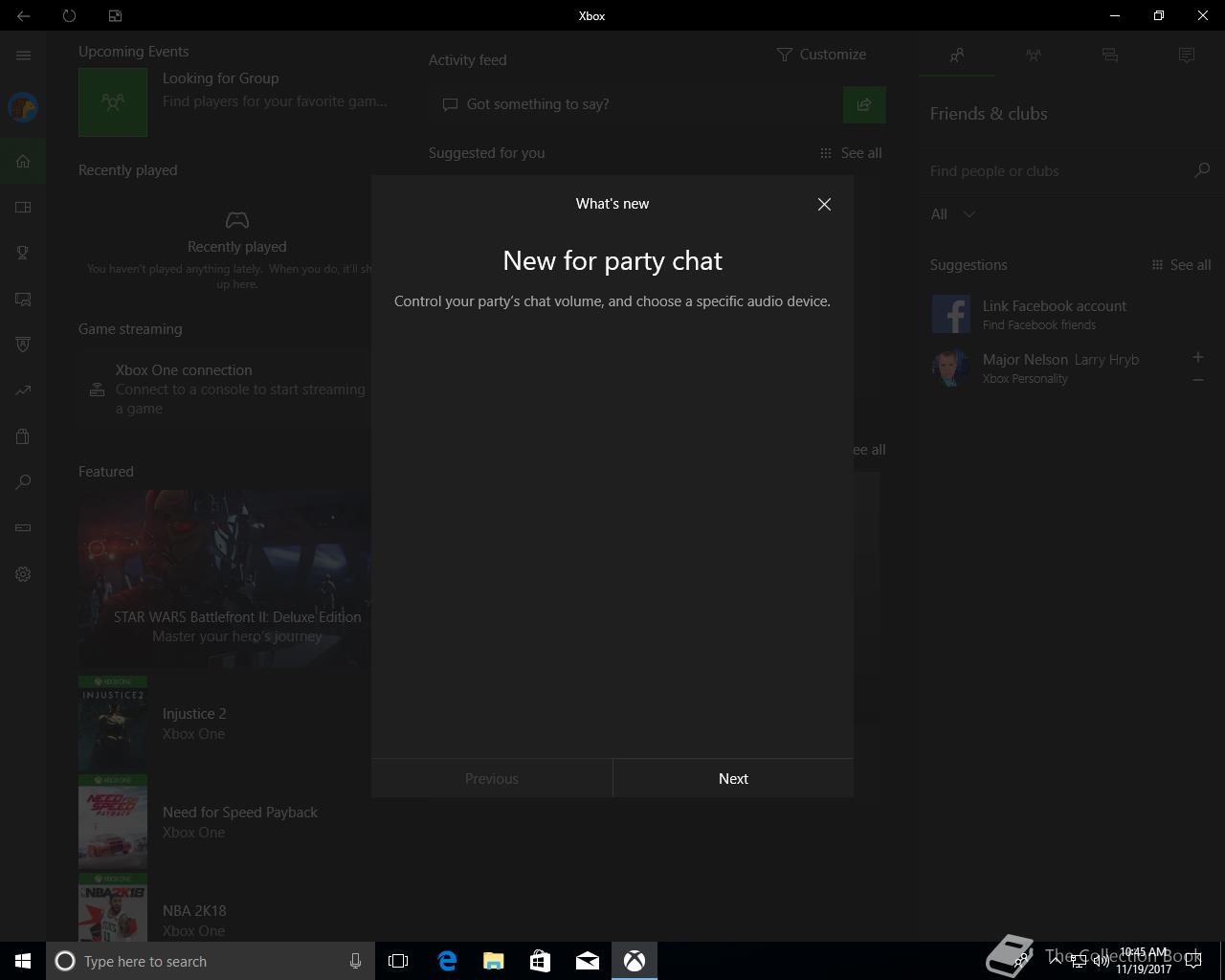Click the taskbar search box
Viewport: 1225px width, 980px height.
211,961
